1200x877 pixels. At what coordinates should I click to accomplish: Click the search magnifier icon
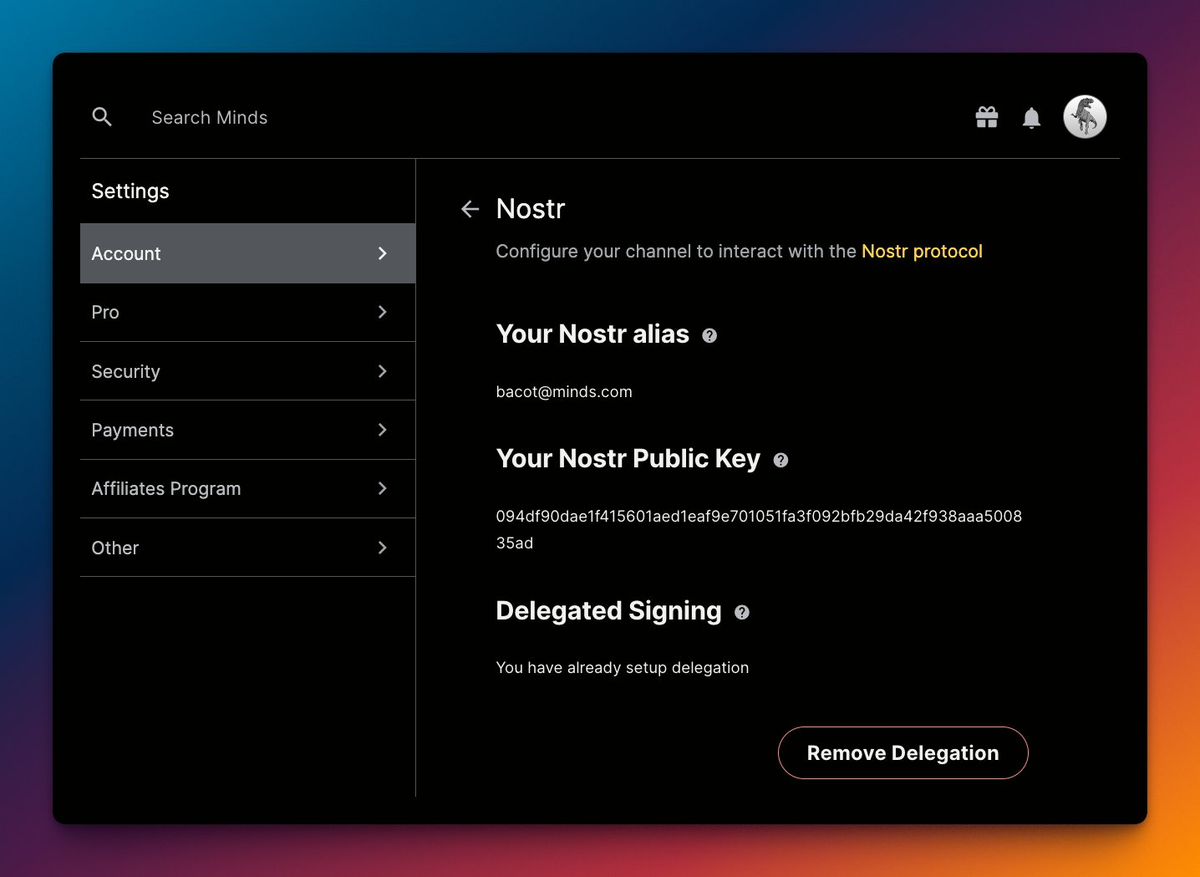[x=101, y=117]
